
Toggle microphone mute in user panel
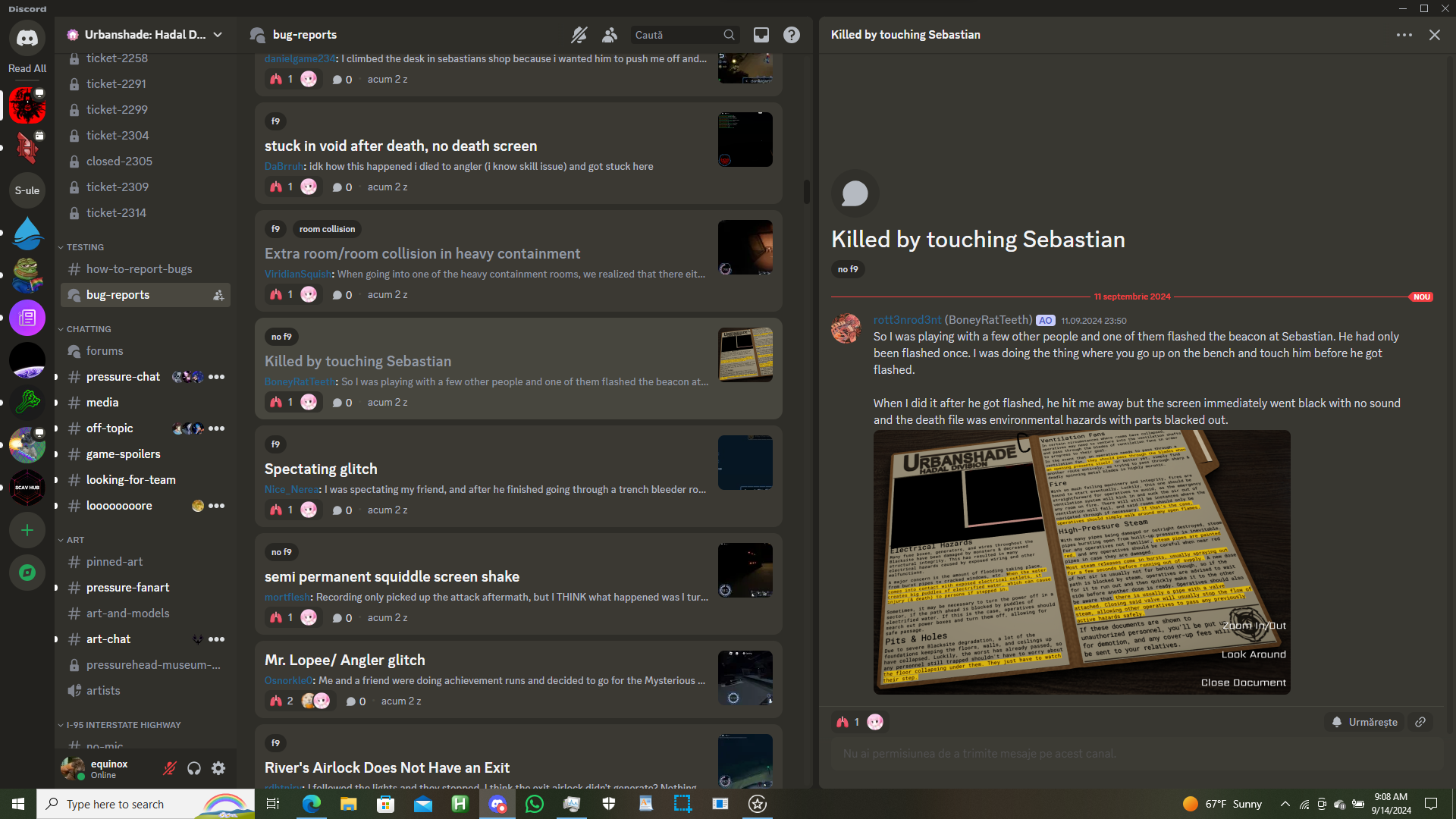click(x=170, y=769)
